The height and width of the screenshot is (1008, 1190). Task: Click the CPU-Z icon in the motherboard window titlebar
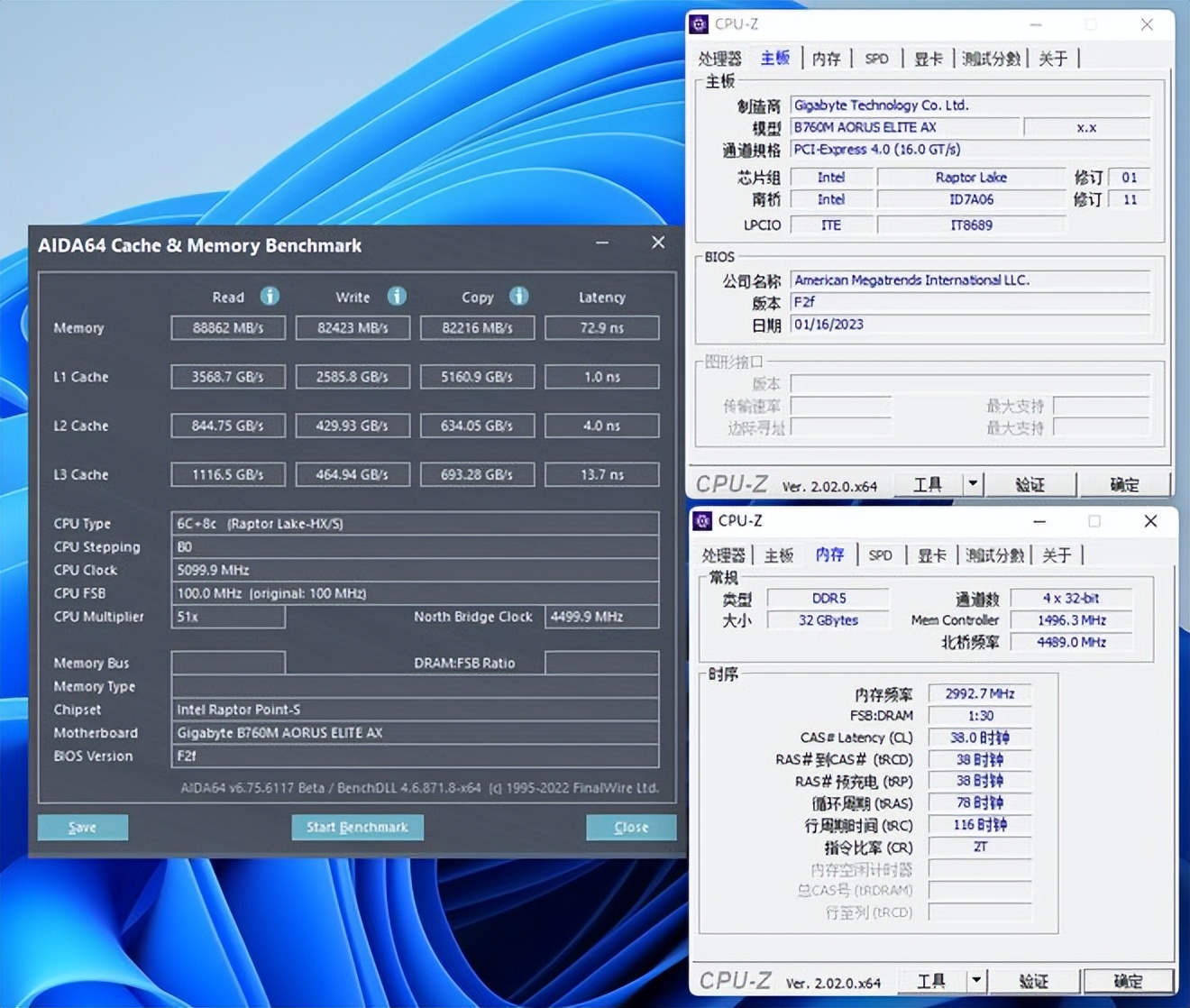point(700,24)
